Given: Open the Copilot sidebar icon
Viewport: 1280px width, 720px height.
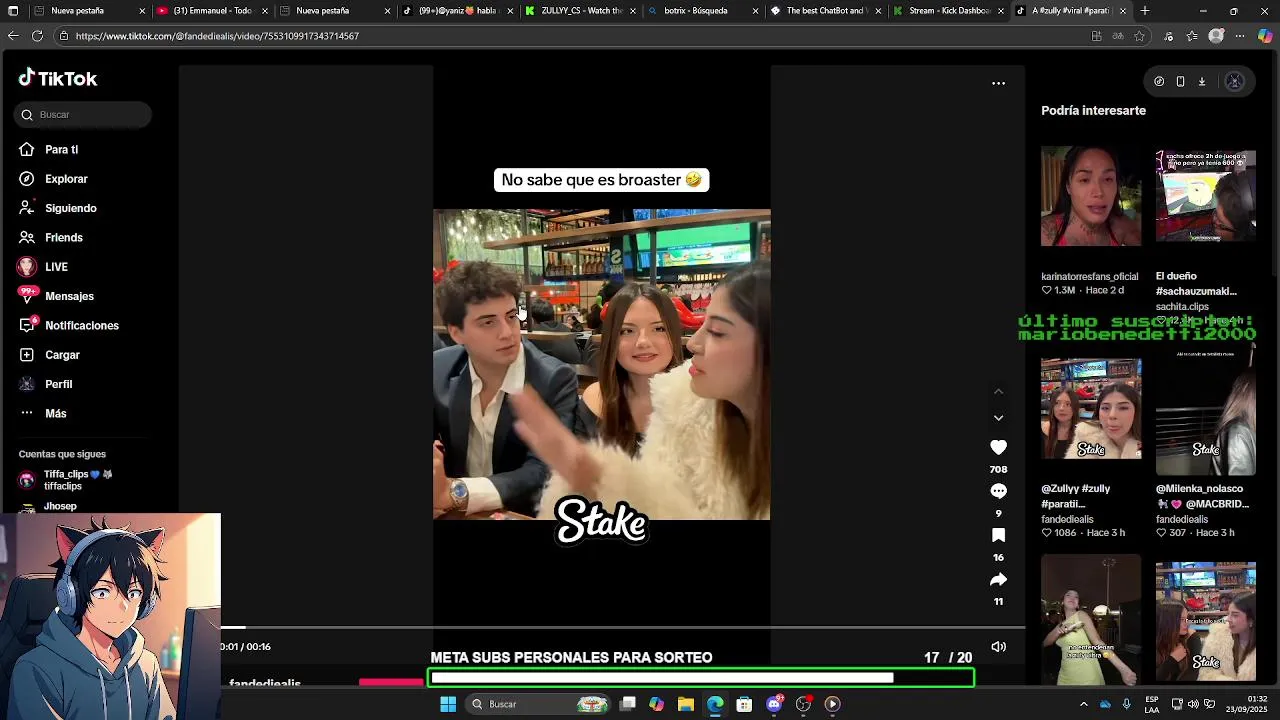Looking at the screenshot, I should [x=1265, y=36].
